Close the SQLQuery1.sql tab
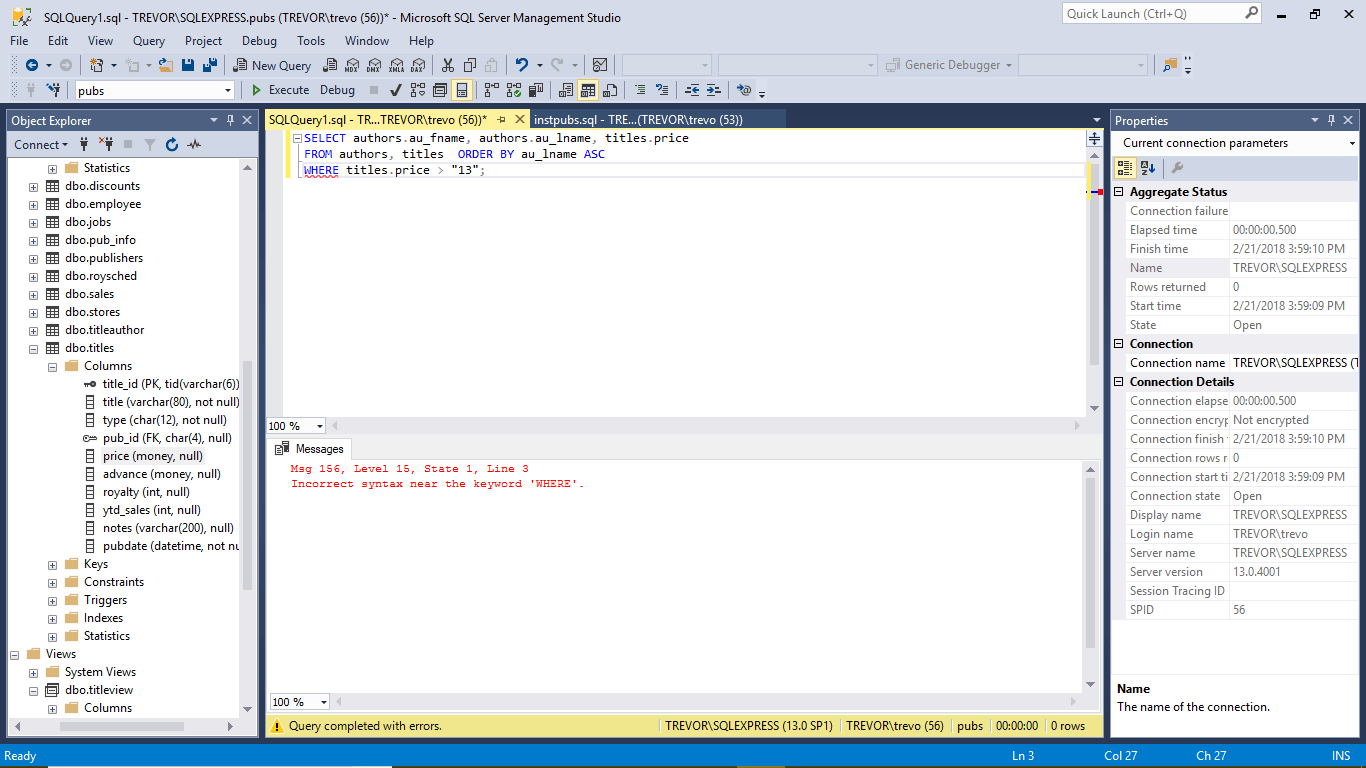Image resolution: width=1366 pixels, height=768 pixels. point(519,119)
